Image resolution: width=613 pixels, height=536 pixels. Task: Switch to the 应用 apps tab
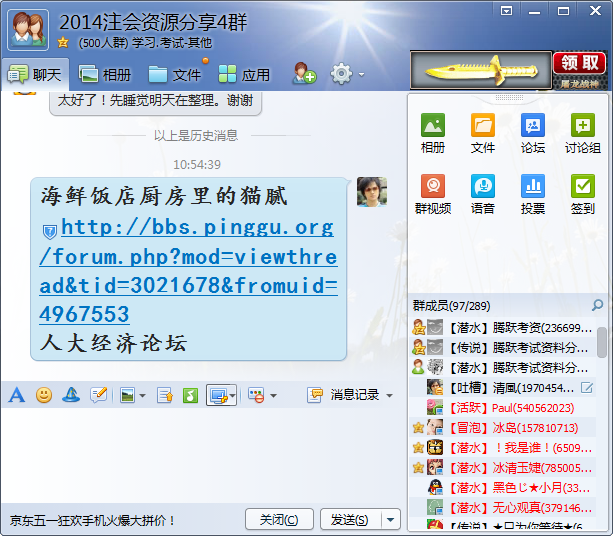[244, 74]
